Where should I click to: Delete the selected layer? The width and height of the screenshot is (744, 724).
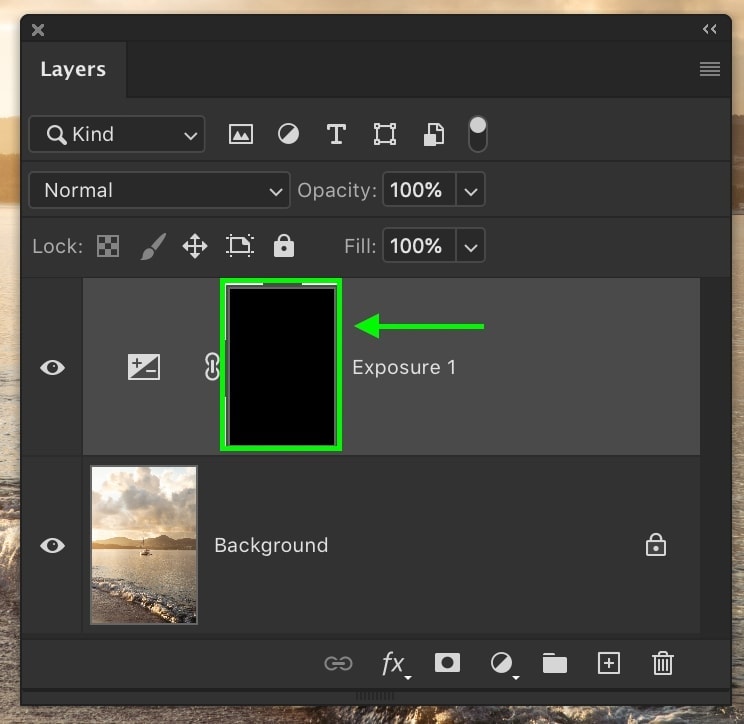pos(663,663)
